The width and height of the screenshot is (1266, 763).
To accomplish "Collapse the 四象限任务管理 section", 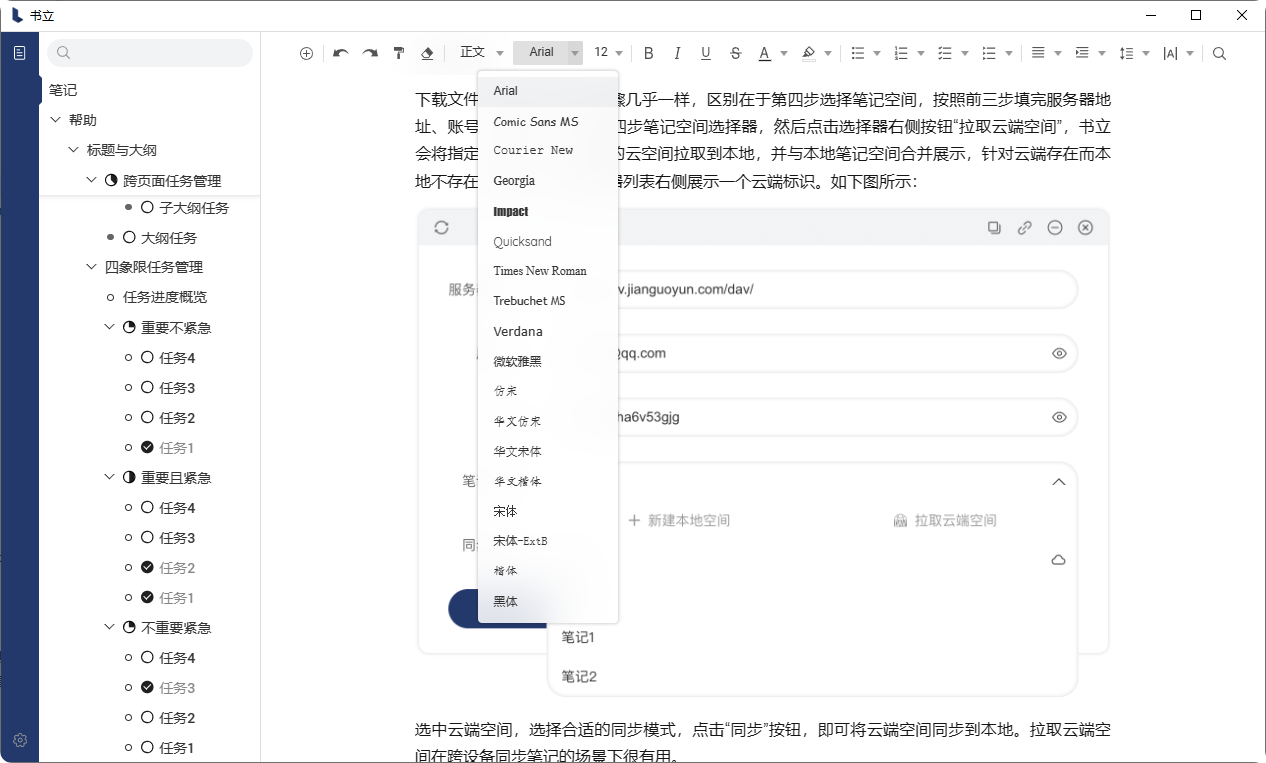I will pos(91,267).
